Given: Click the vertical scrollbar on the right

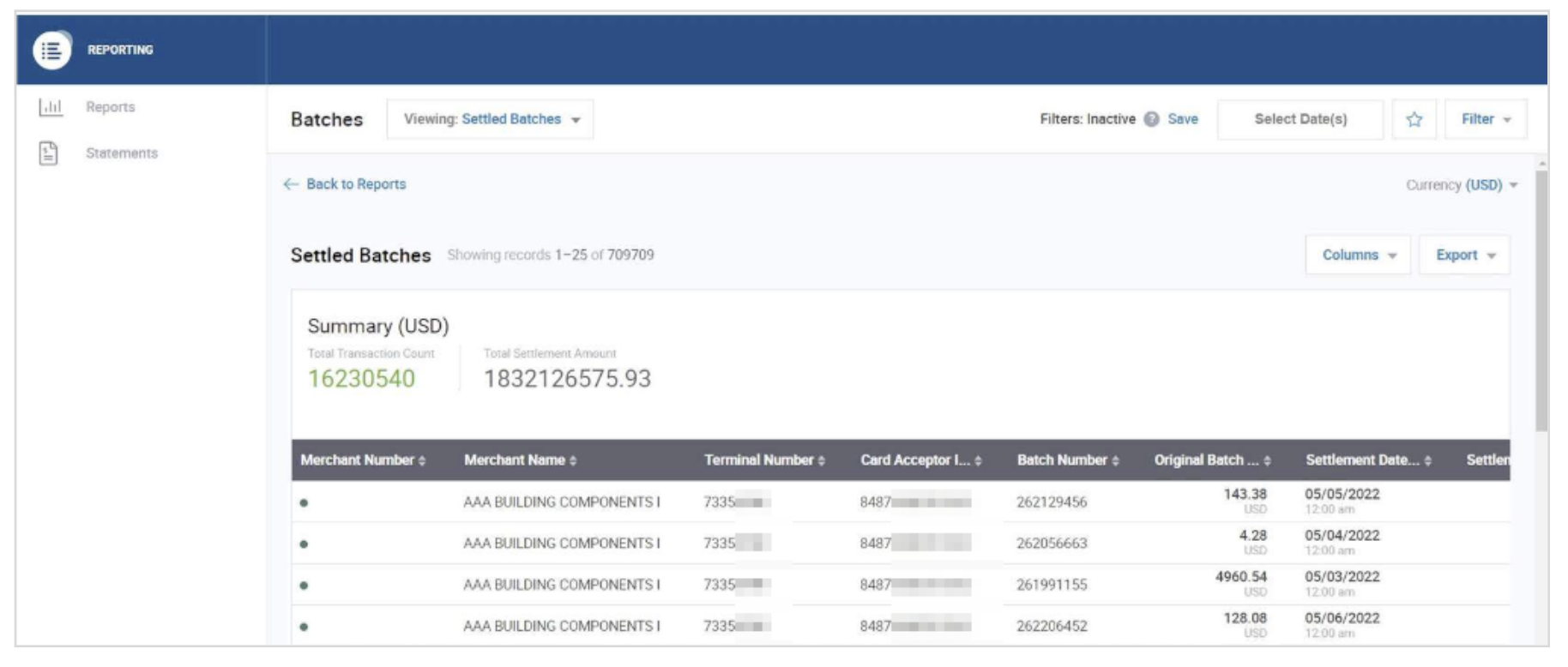Looking at the screenshot, I should [1541, 300].
